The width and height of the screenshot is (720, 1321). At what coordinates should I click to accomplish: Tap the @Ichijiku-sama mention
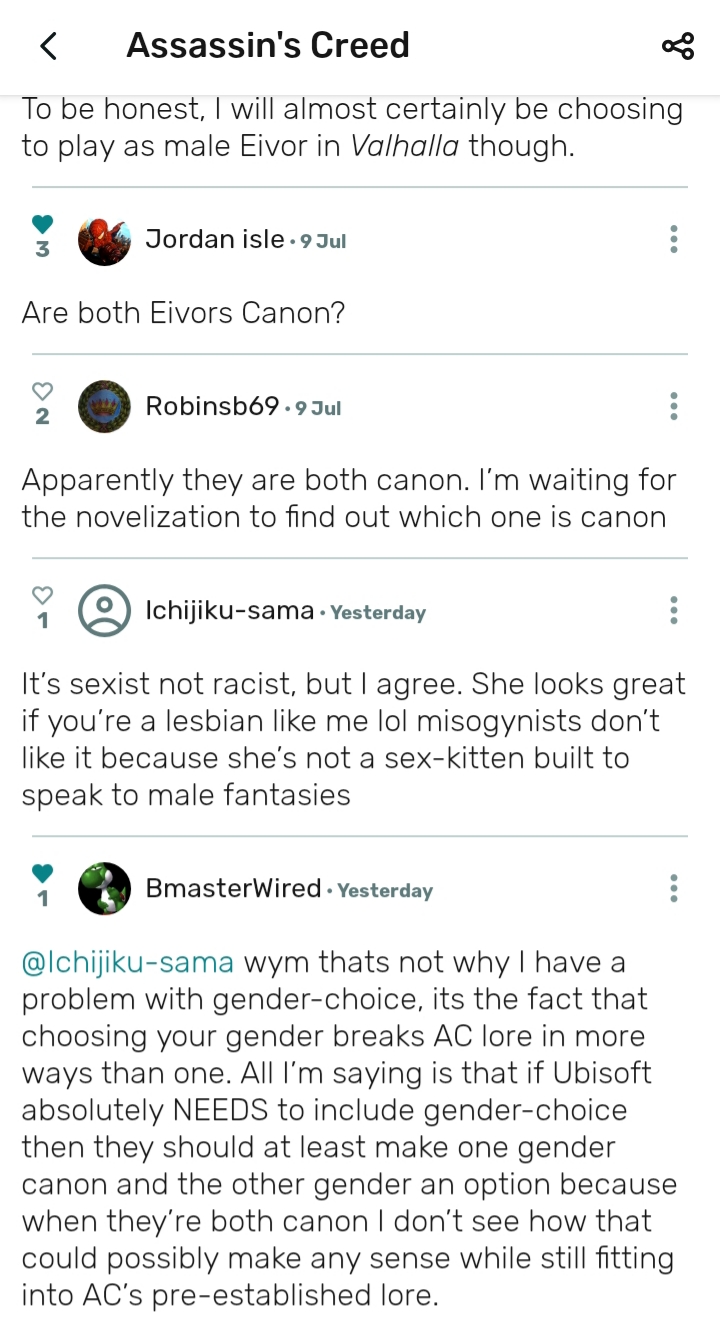[128, 963]
